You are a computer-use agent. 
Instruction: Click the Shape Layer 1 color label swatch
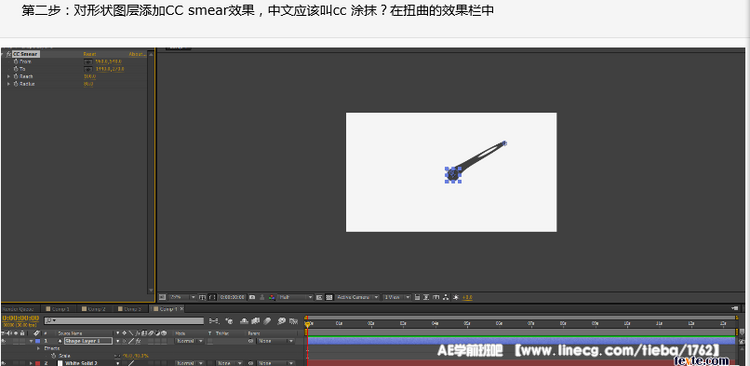[x=37, y=341]
